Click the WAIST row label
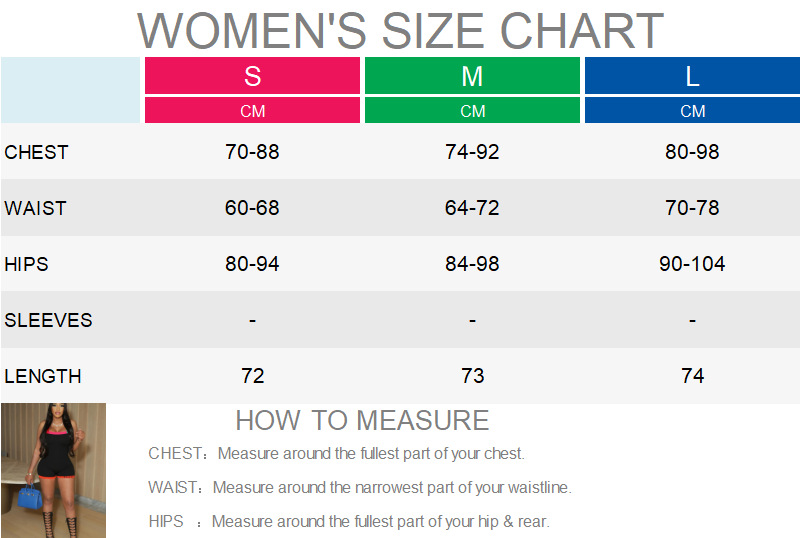Screen dimensions: 800x538 click(x=35, y=208)
